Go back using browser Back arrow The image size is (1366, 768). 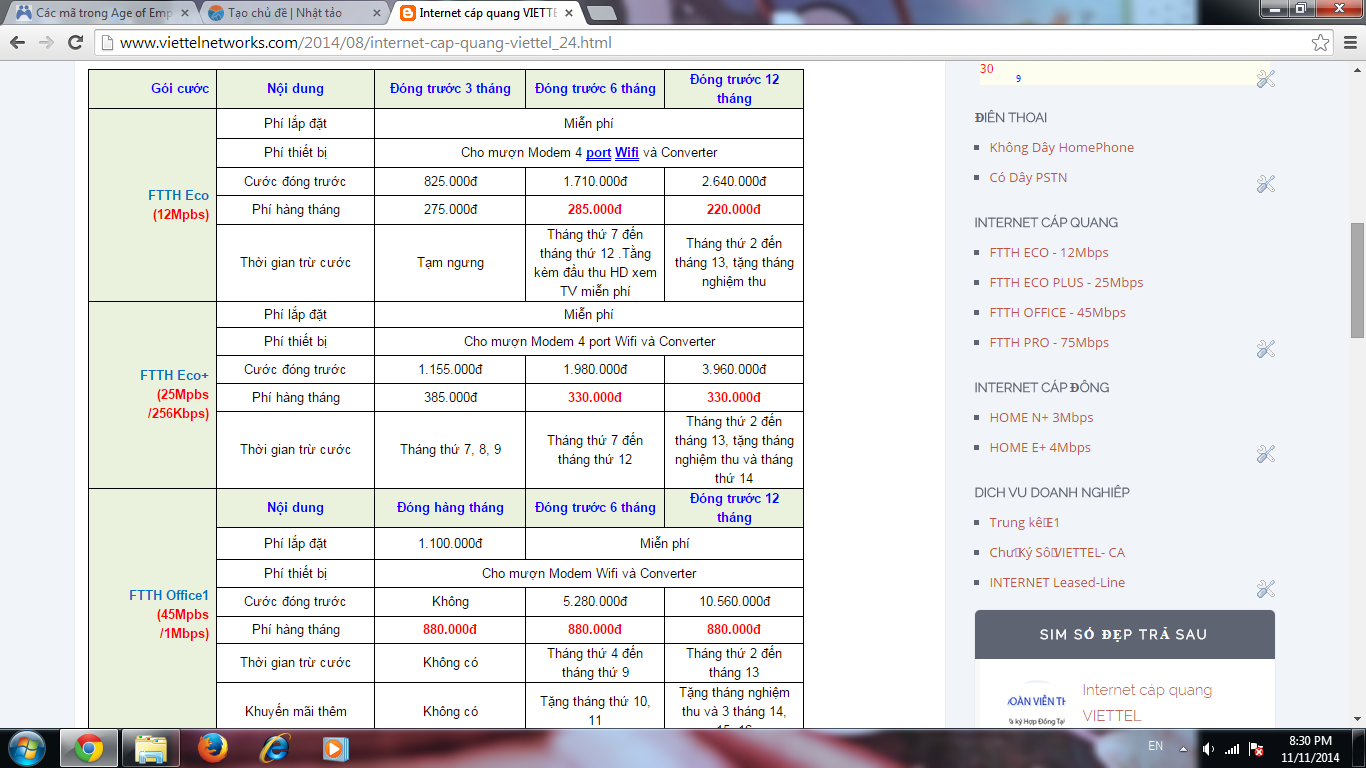point(17,43)
